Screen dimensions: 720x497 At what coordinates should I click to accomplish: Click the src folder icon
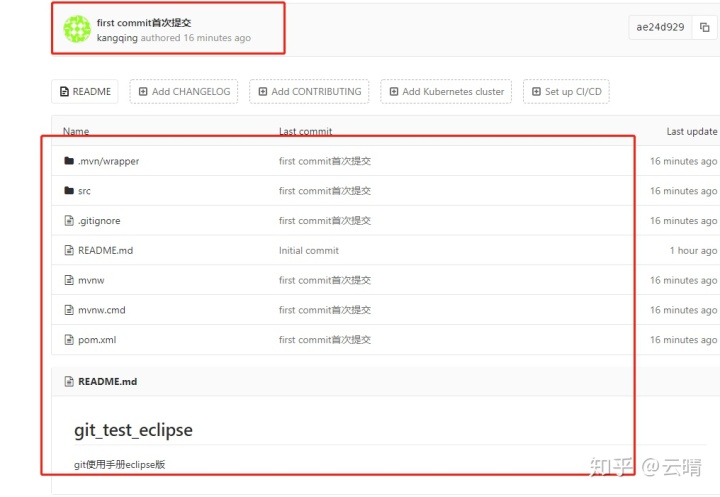tap(69, 191)
